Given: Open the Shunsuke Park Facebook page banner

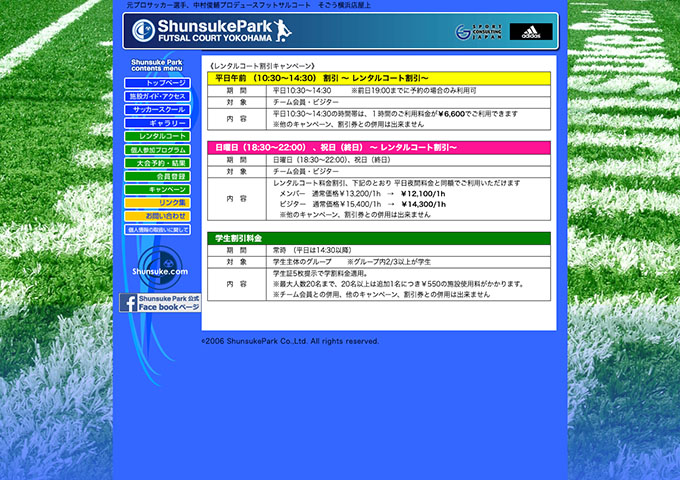Looking at the screenshot, I should 160,303.
